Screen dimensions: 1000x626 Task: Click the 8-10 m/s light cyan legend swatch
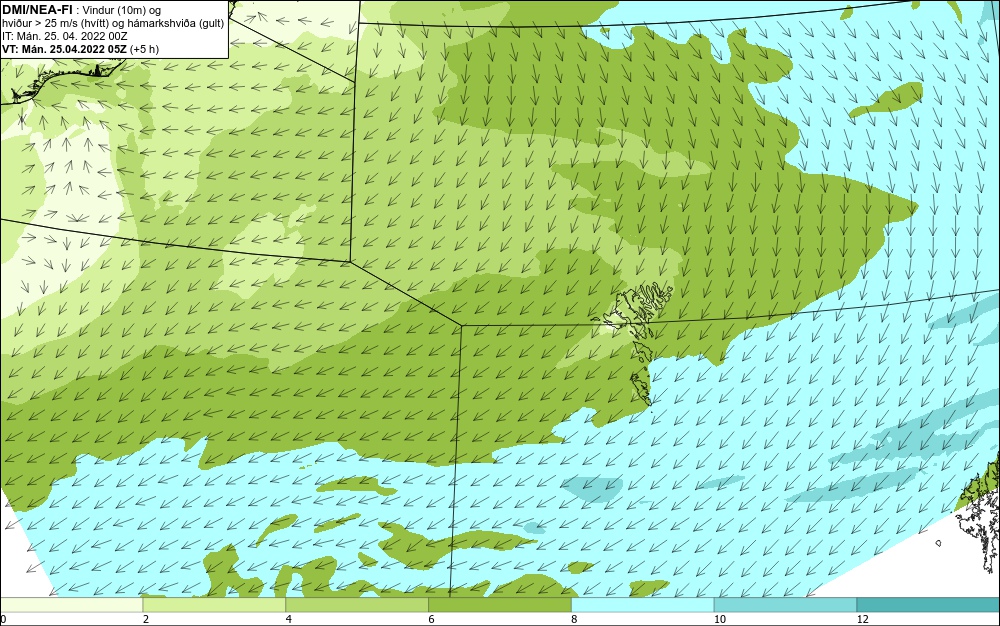[x=643, y=604]
